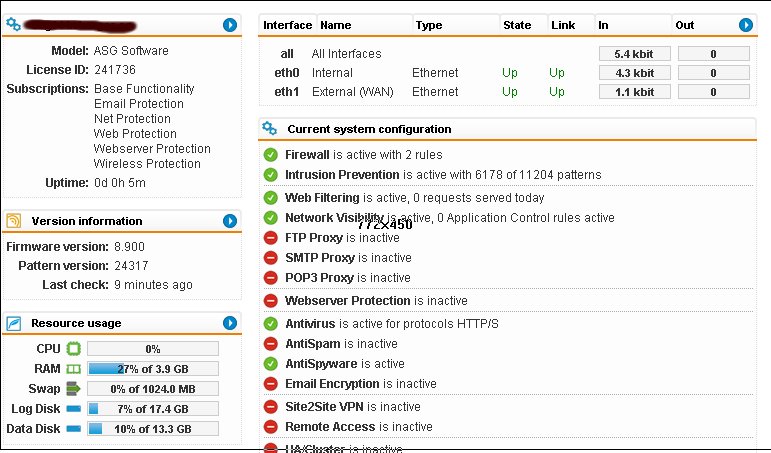Click the gears icon beside Current system configuration
This screenshot has width=771, height=453.
pos(269,128)
